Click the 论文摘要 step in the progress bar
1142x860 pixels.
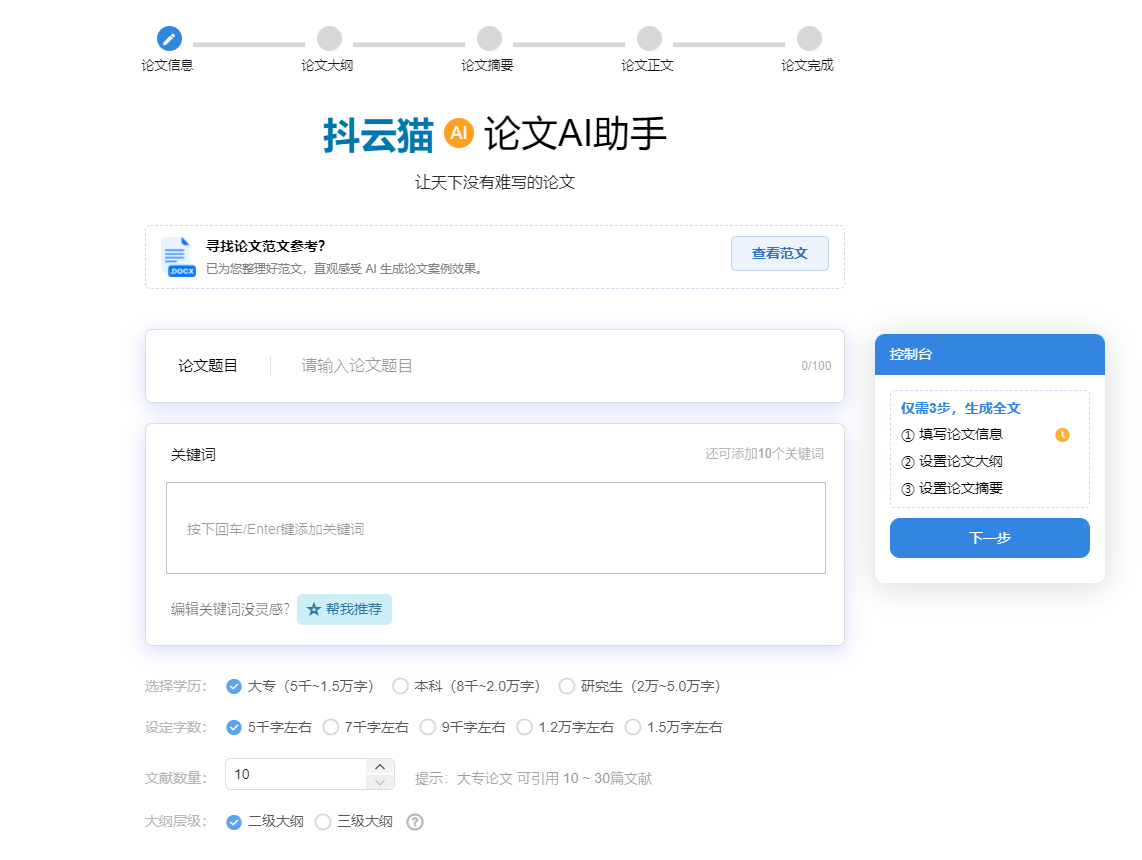(x=488, y=38)
